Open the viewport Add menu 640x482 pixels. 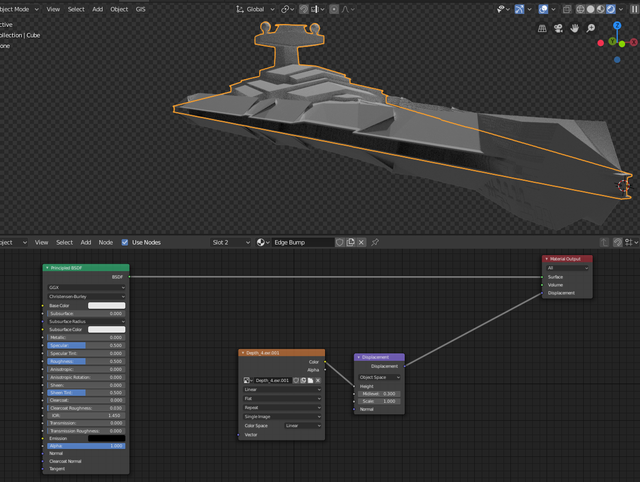point(98,9)
